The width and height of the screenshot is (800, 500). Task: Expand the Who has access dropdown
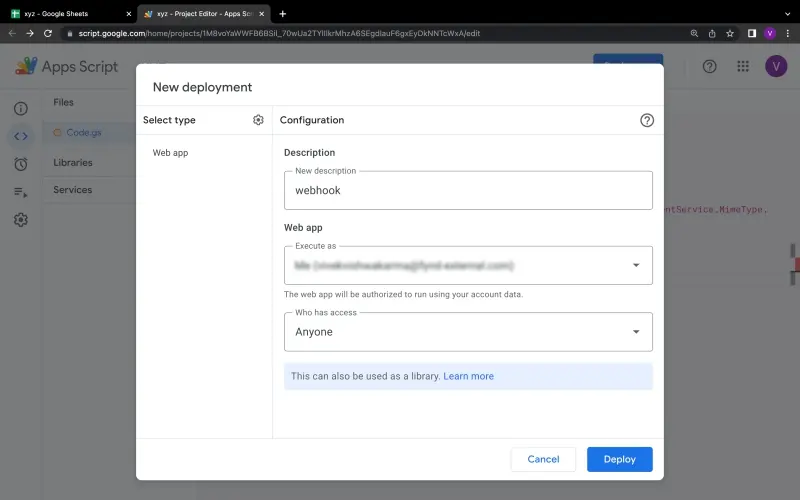tap(468, 332)
